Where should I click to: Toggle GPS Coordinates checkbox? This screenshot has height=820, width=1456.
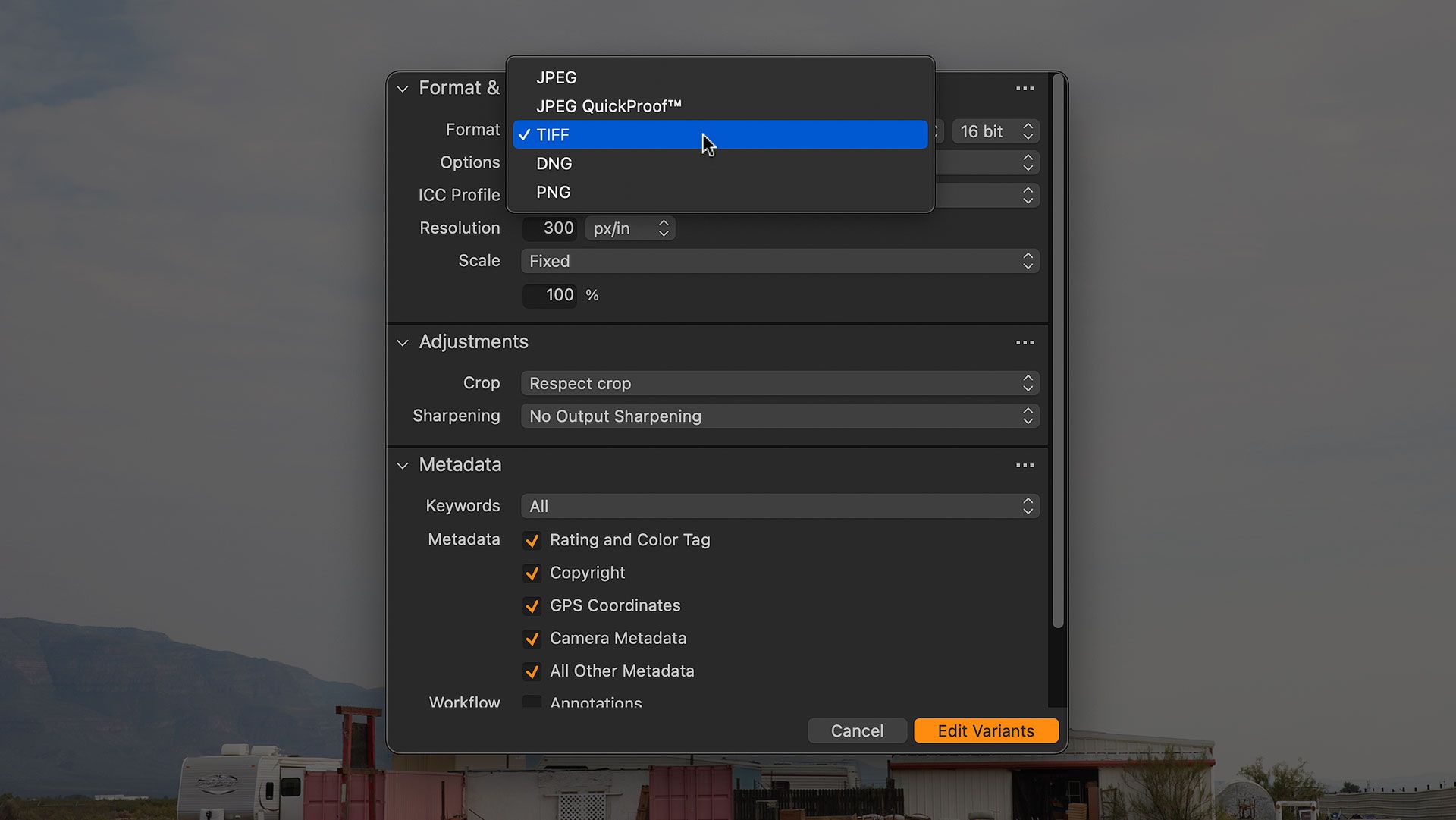[x=532, y=606]
